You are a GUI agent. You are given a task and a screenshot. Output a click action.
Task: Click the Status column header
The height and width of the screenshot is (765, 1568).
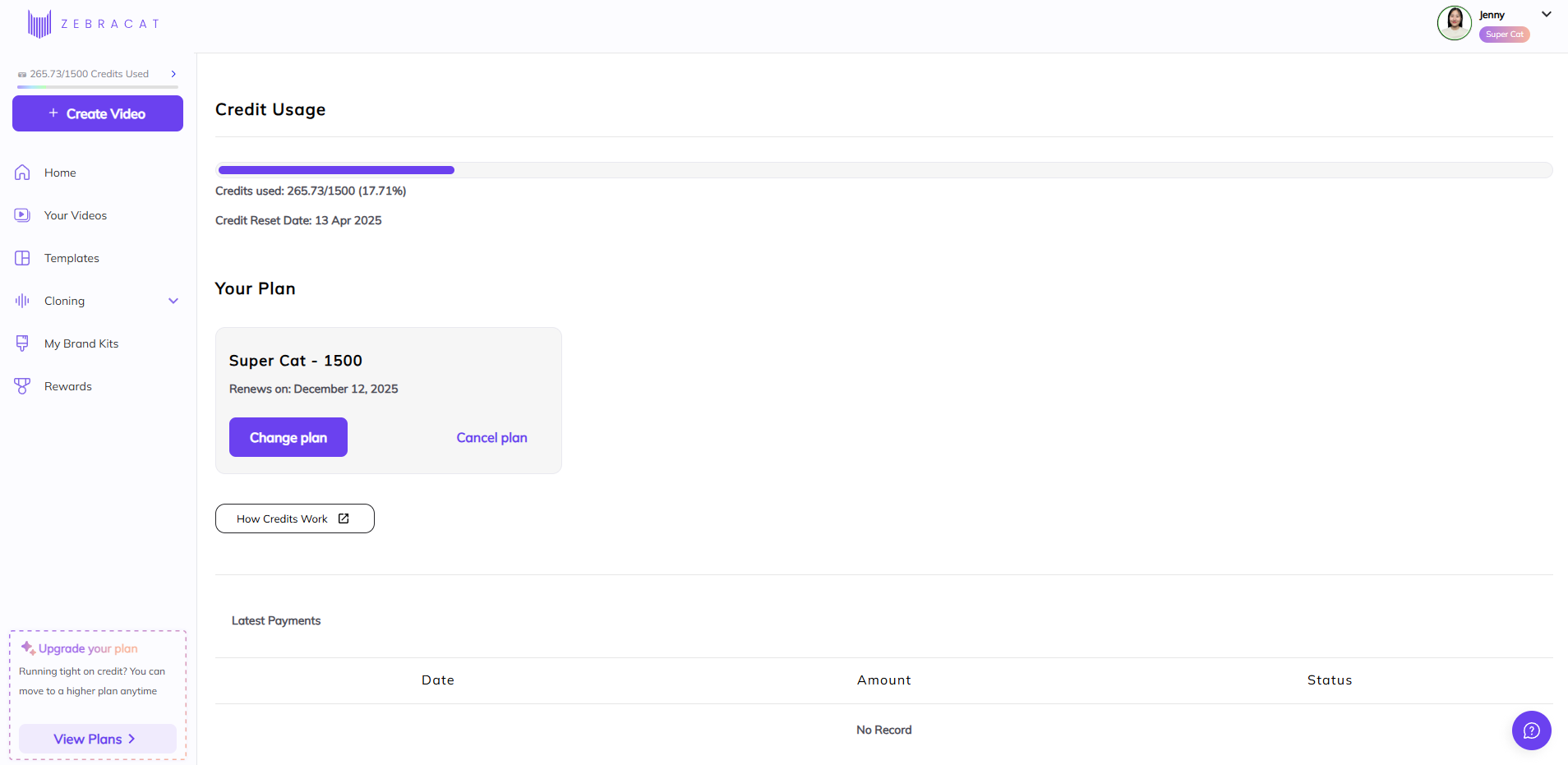click(1330, 680)
